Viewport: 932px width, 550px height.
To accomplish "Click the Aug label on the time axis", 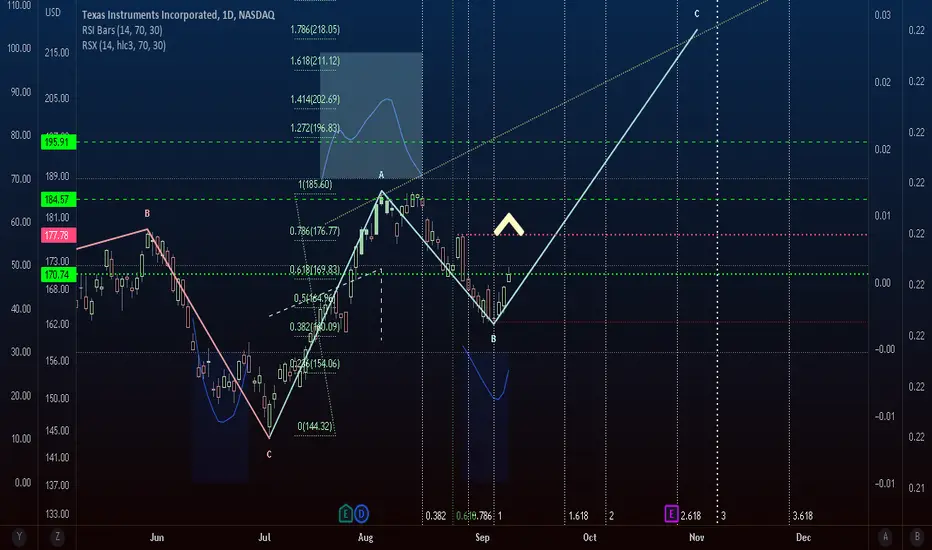I will (366, 538).
